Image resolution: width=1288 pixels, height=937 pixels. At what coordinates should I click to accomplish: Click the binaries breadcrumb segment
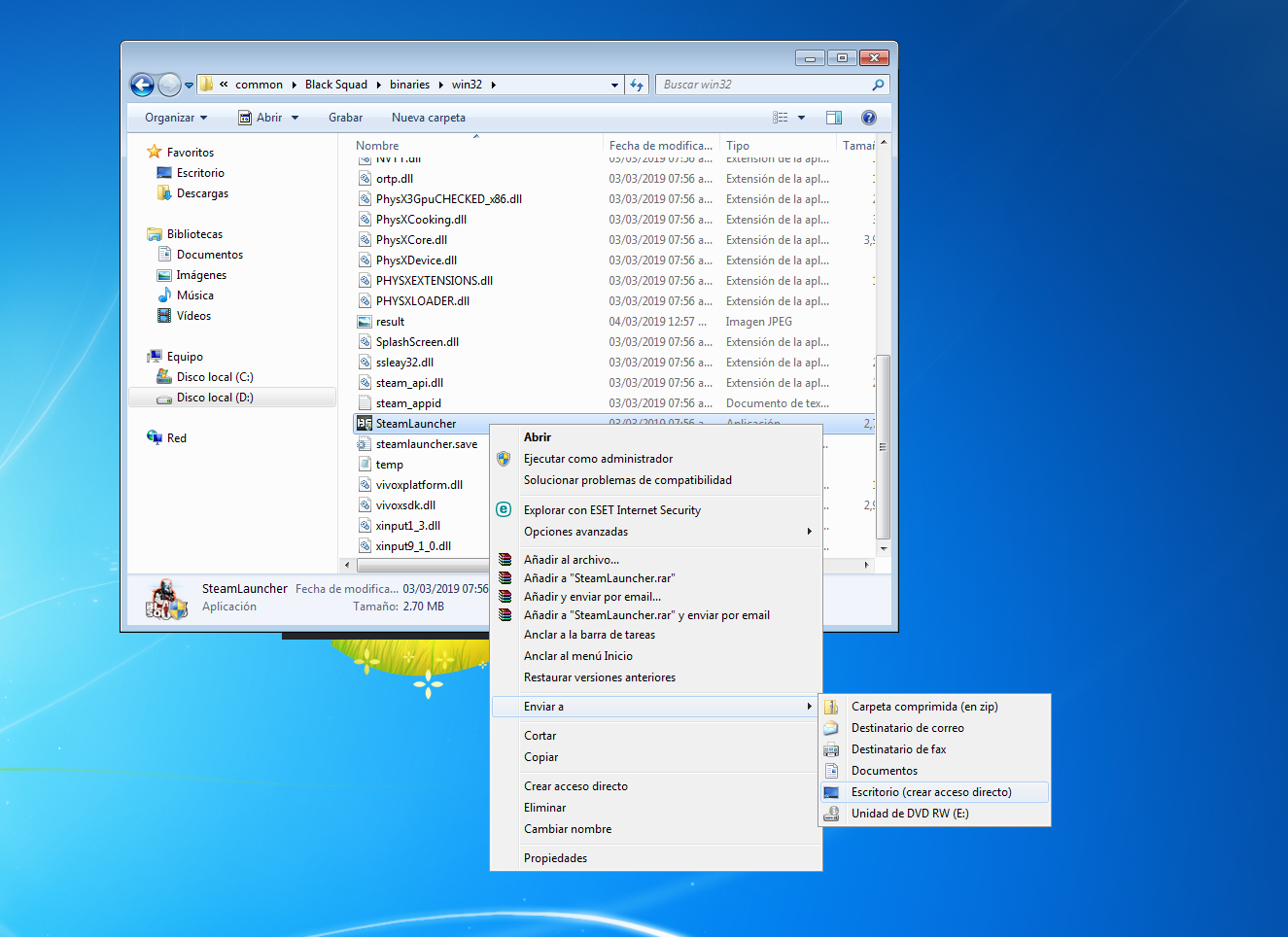pos(409,85)
